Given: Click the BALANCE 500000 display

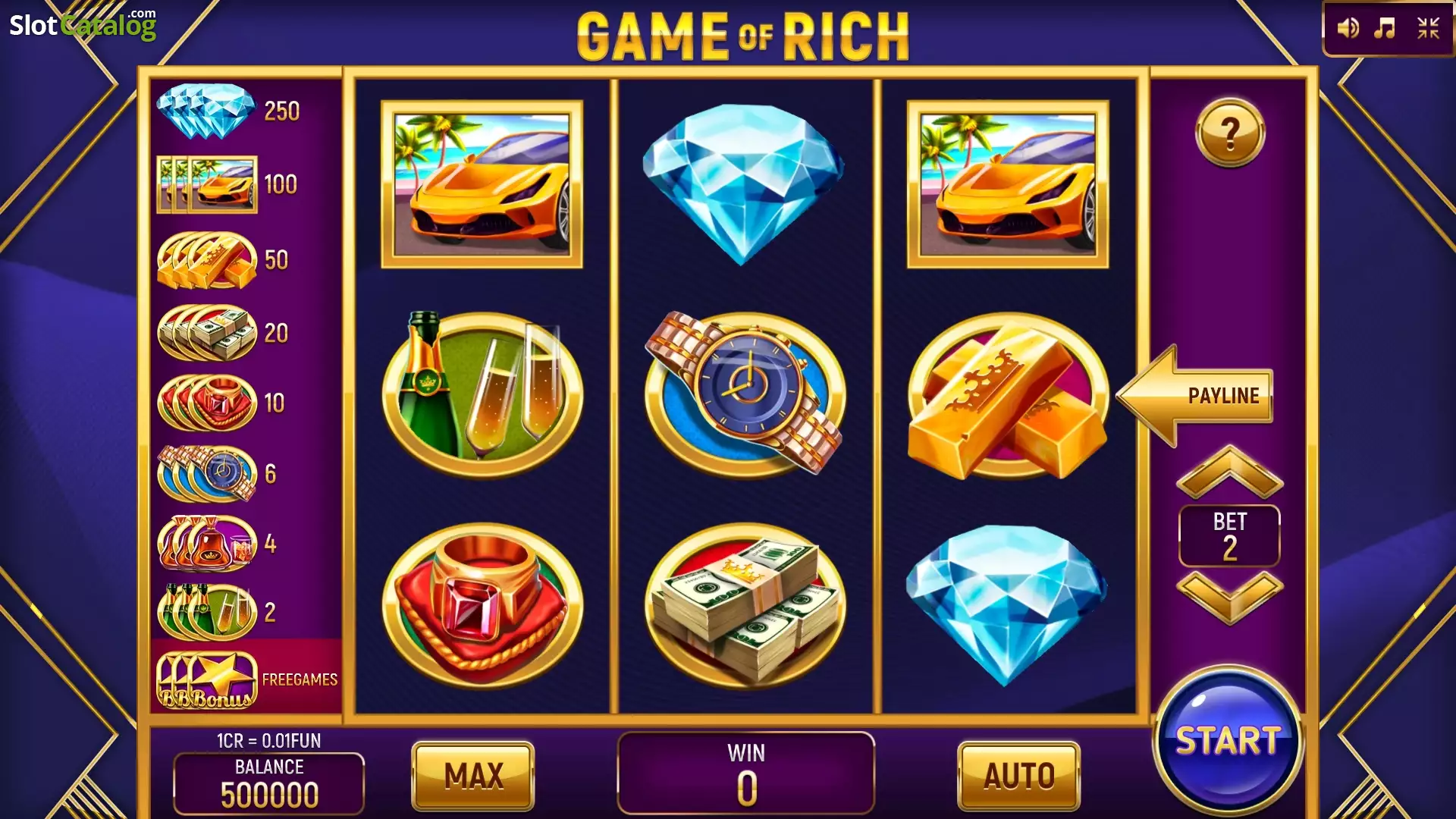Looking at the screenshot, I should (x=269, y=783).
